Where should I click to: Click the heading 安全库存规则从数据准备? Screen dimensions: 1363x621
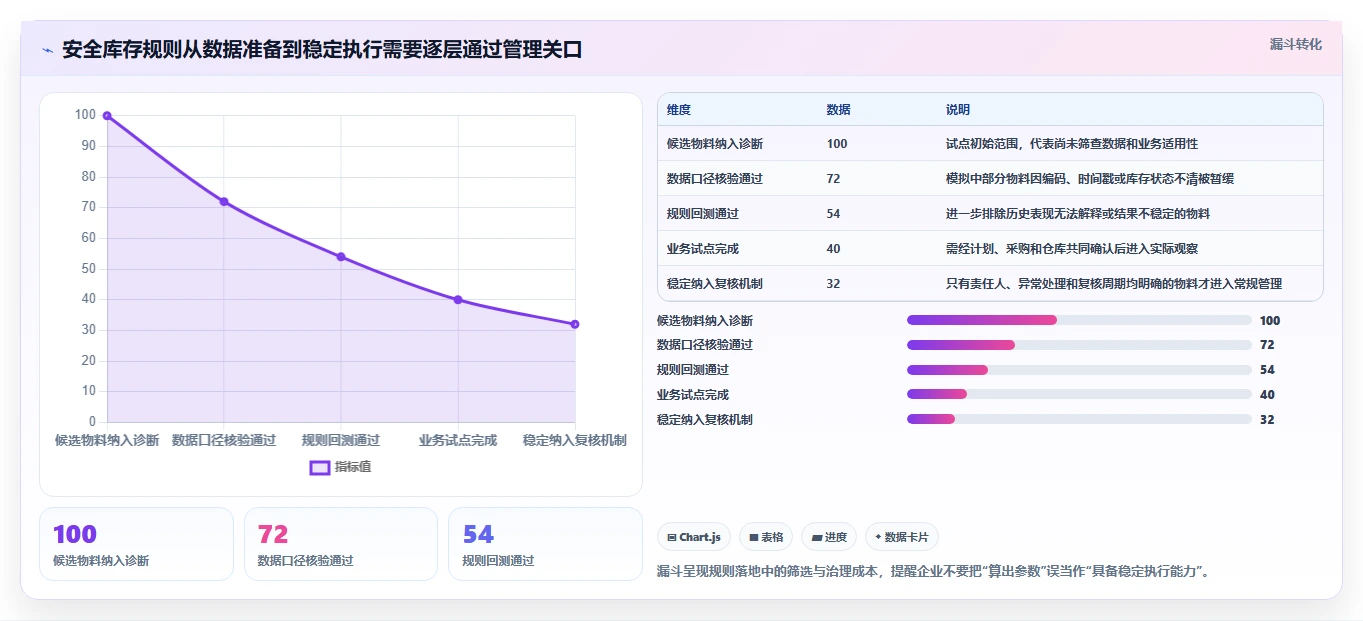(x=322, y=50)
